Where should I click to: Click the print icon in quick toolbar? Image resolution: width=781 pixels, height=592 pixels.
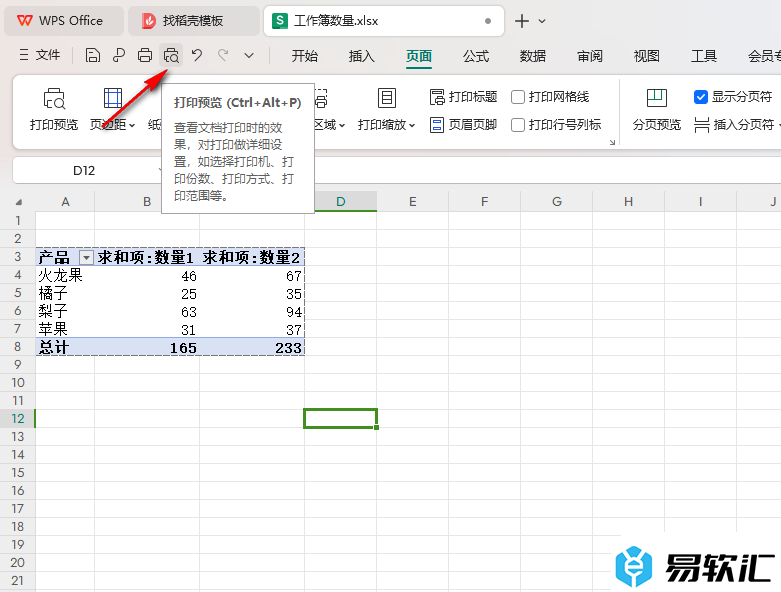(x=145, y=55)
